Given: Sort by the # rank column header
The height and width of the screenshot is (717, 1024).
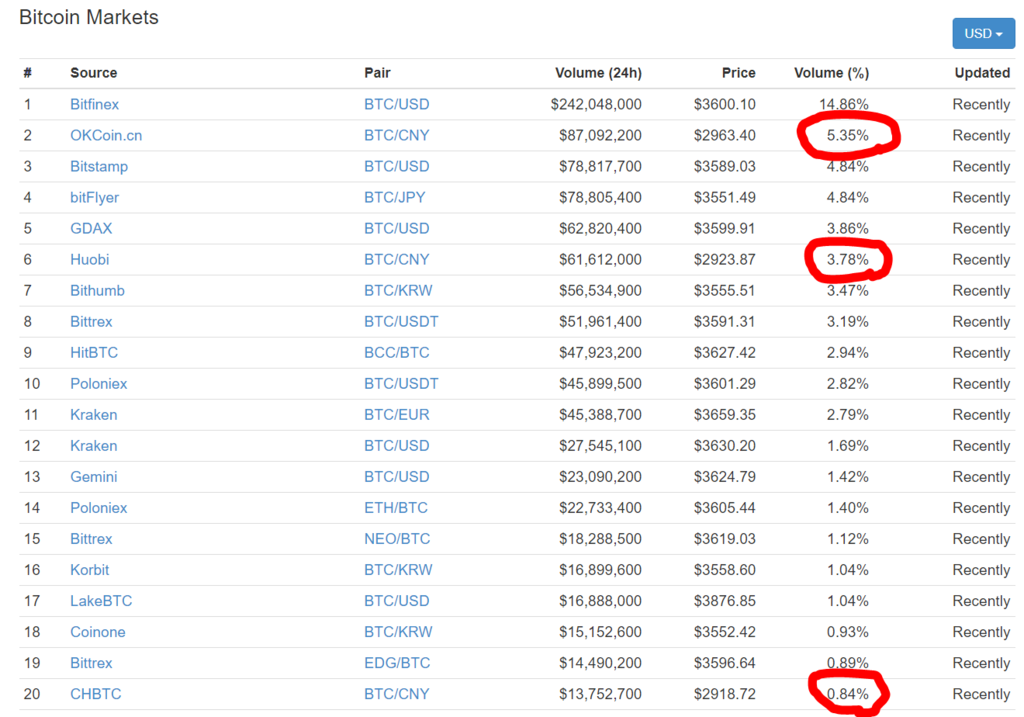Looking at the screenshot, I should click(x=27, y=73).
